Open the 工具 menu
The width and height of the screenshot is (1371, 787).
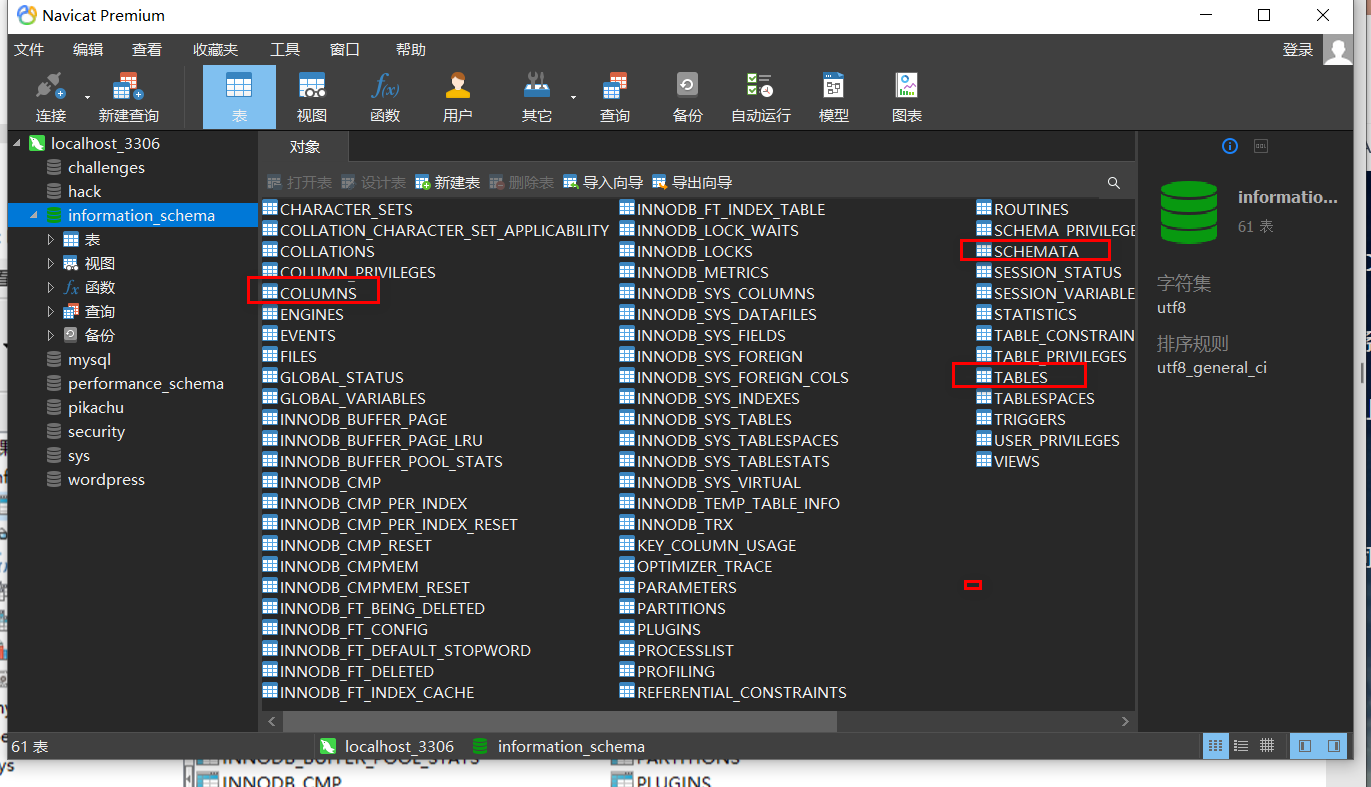point(285,49)
